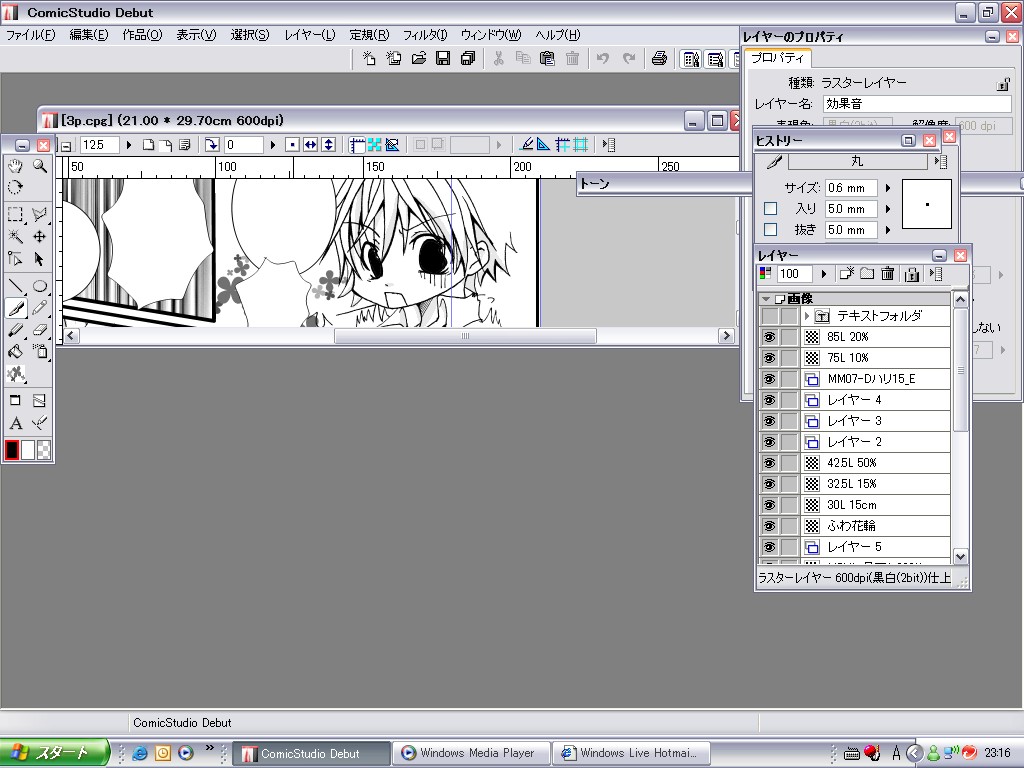Hide the レイヤー 4 layer
The height and width of the screenshot is (768, 1024).
pyautogui.click(x=769, y=400)
